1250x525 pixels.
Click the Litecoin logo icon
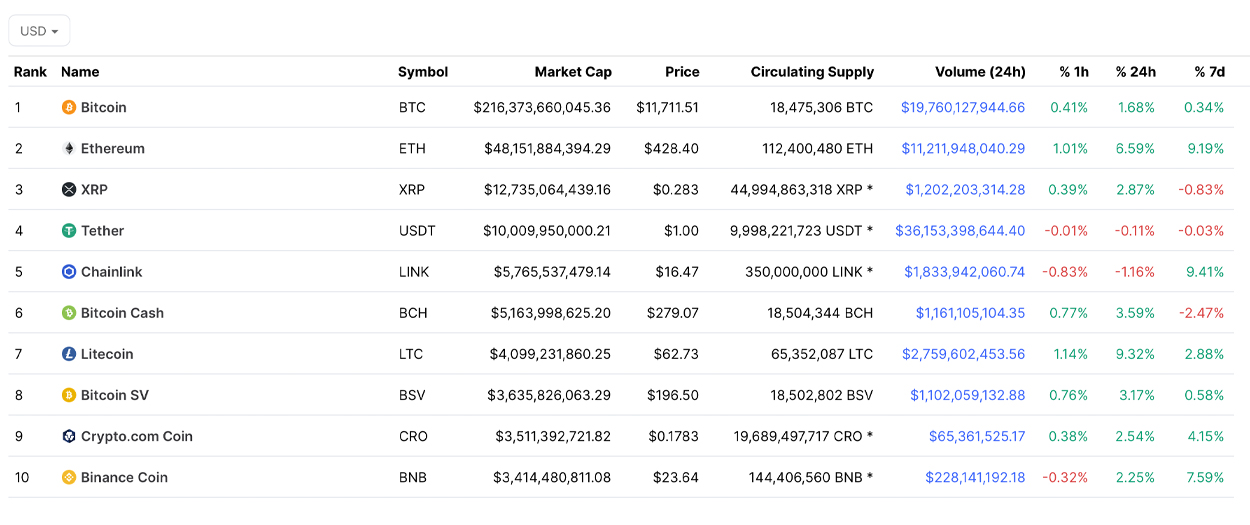(x=69, y=354)
